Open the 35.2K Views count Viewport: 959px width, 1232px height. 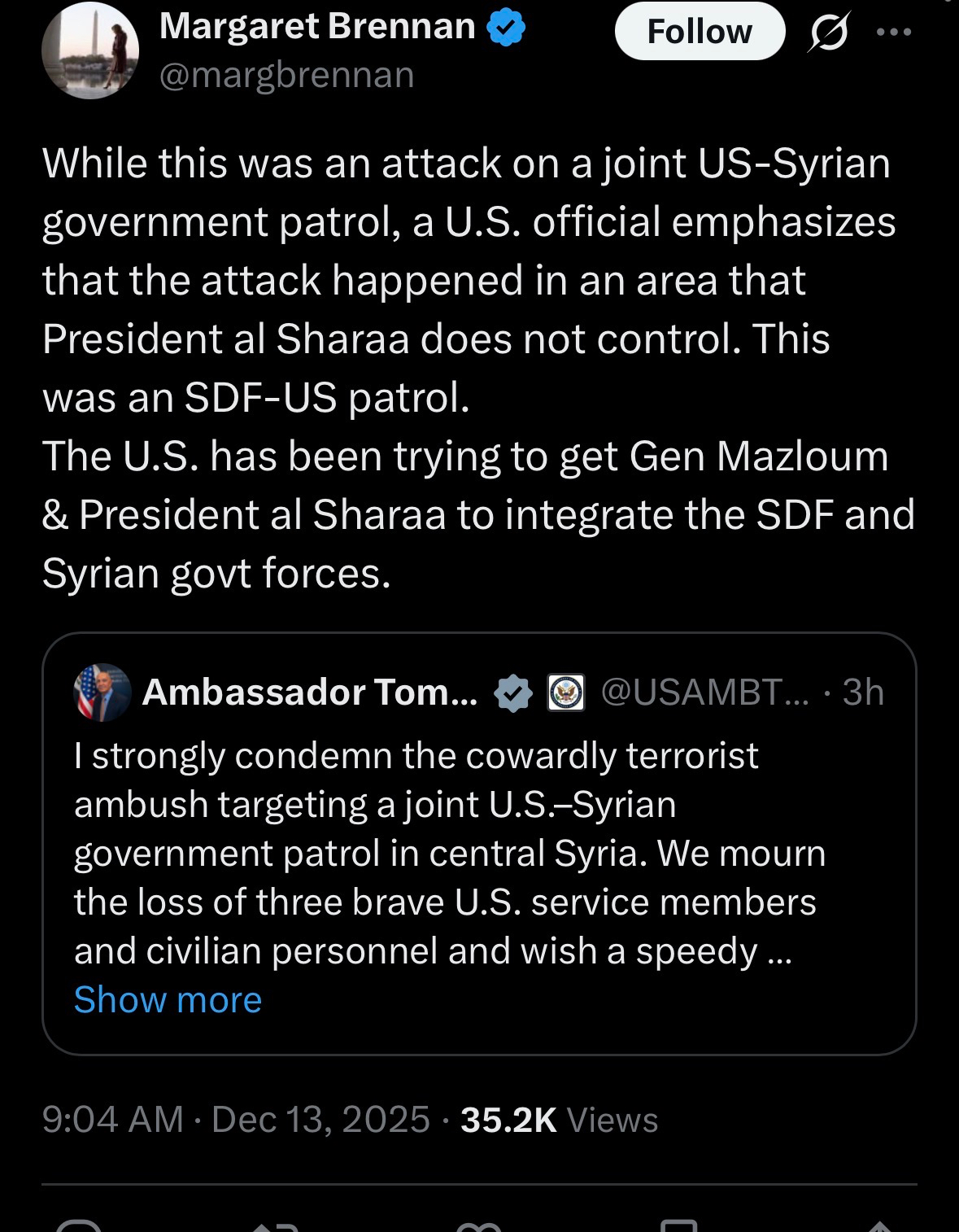[x=559, y=1120]
